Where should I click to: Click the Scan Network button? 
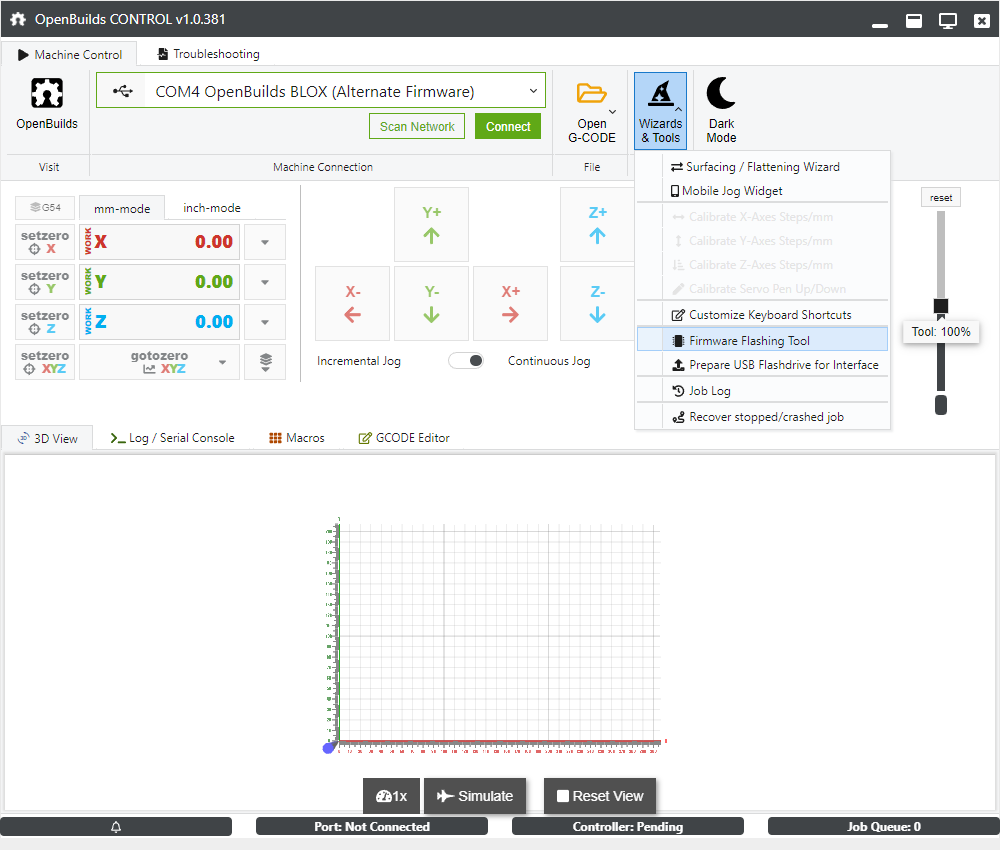[417, 127]
